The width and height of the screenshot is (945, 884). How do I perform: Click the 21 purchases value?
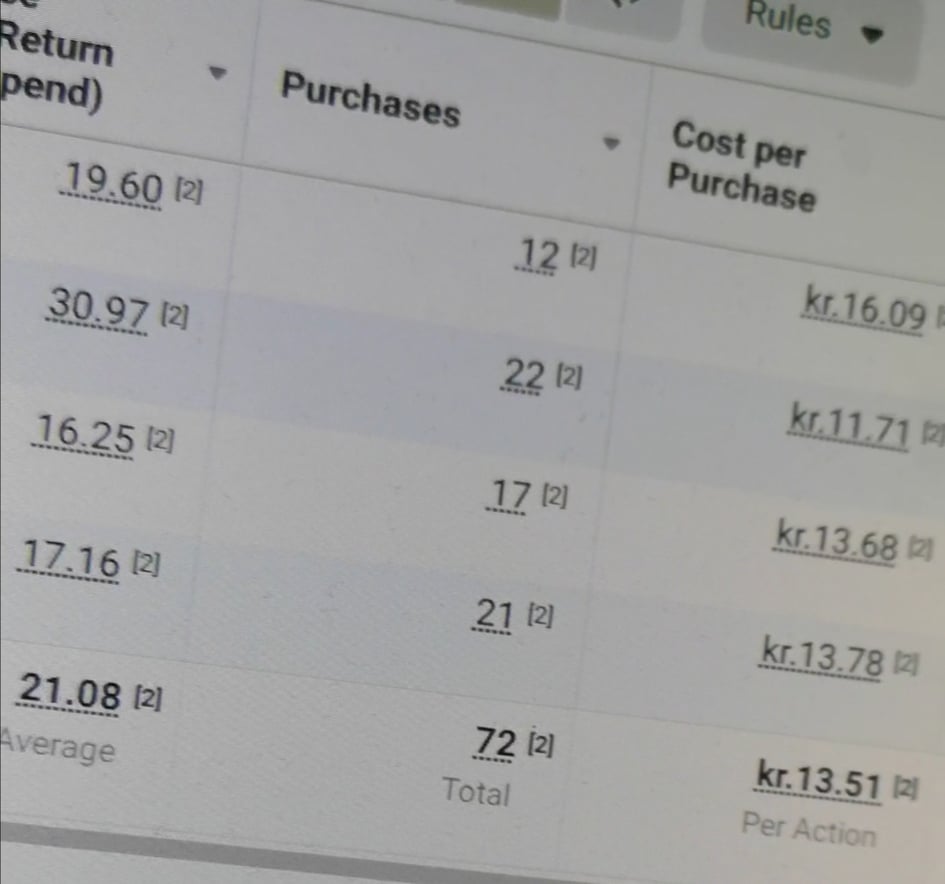[x=493, y=615]
